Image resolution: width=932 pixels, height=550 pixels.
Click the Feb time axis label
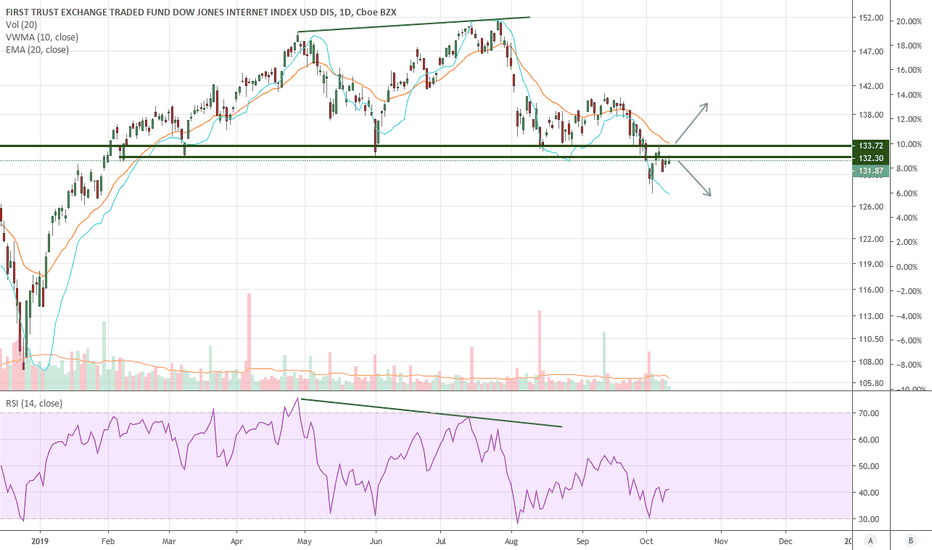pyautogui.click(x=108, y=541)
